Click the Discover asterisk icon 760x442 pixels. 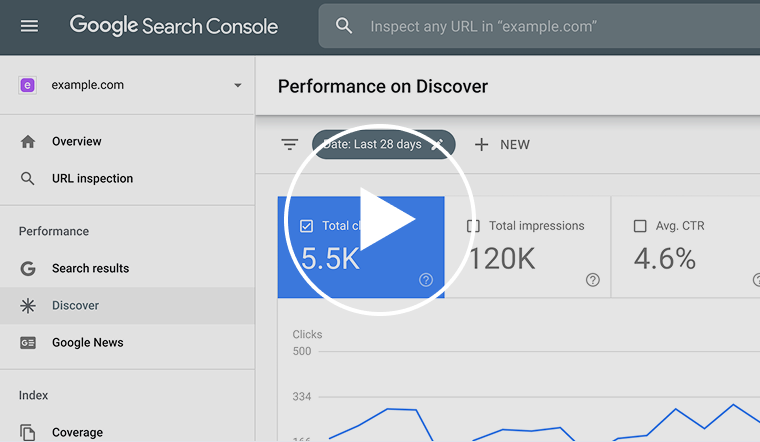pos(28,305)
